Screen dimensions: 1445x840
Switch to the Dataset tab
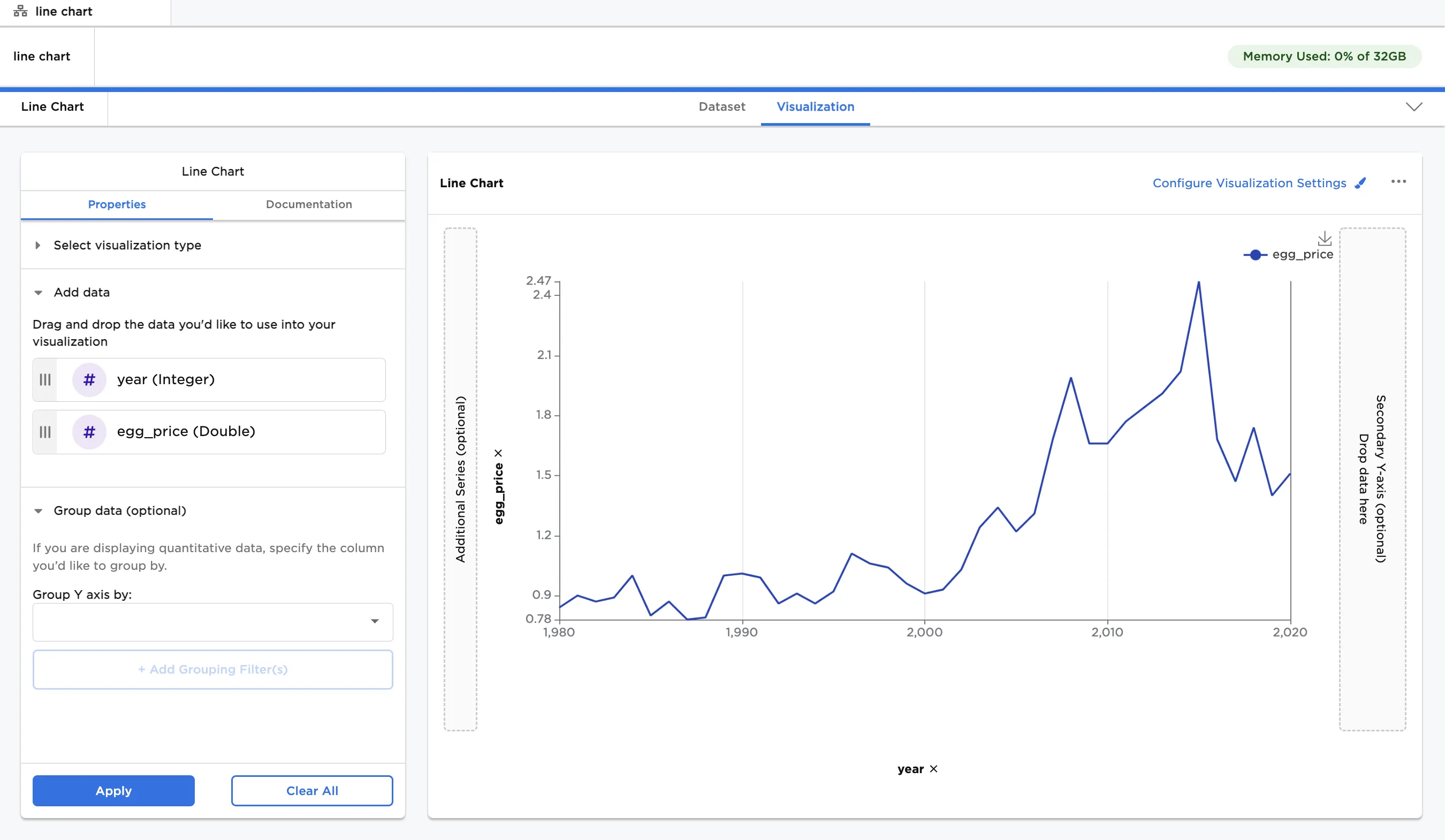[721, 106]
